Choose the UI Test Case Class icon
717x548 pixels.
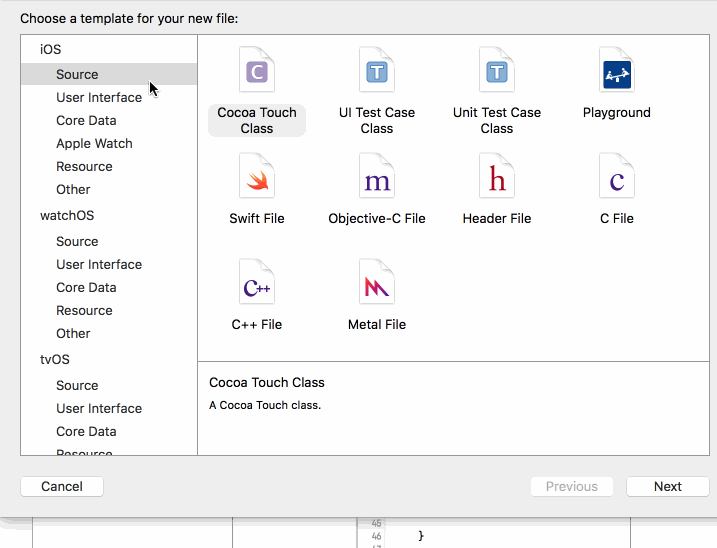(x=377, y=71)
